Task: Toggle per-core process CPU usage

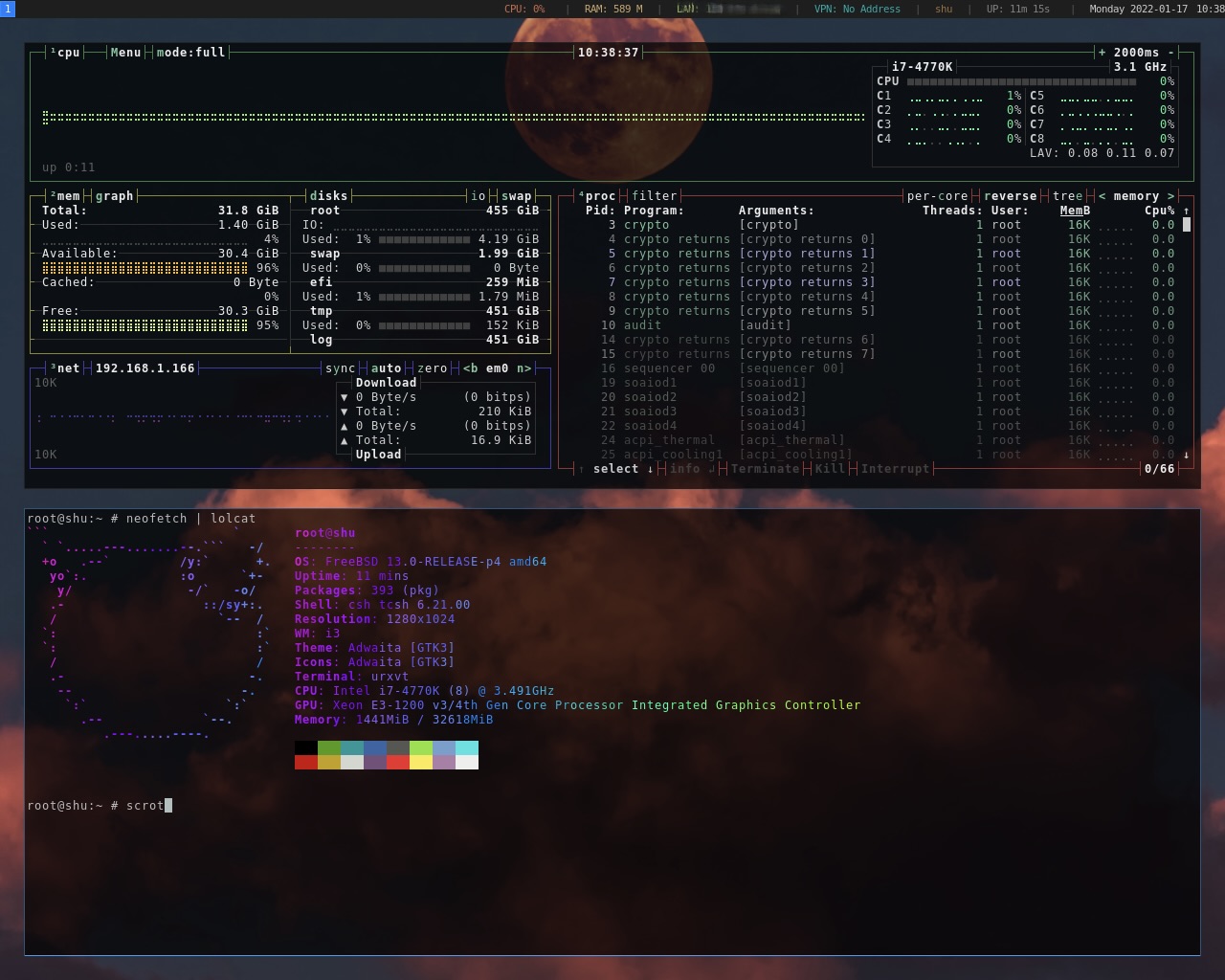Action: [937, 196]
